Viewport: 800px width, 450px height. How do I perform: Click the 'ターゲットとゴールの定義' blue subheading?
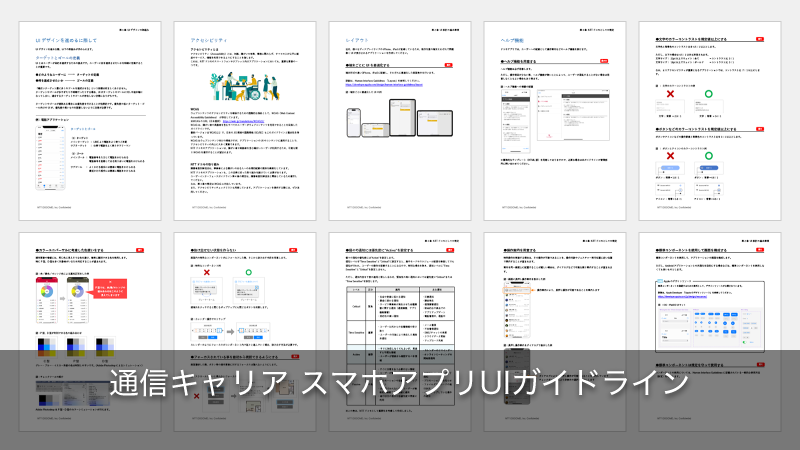pos(58,58)
